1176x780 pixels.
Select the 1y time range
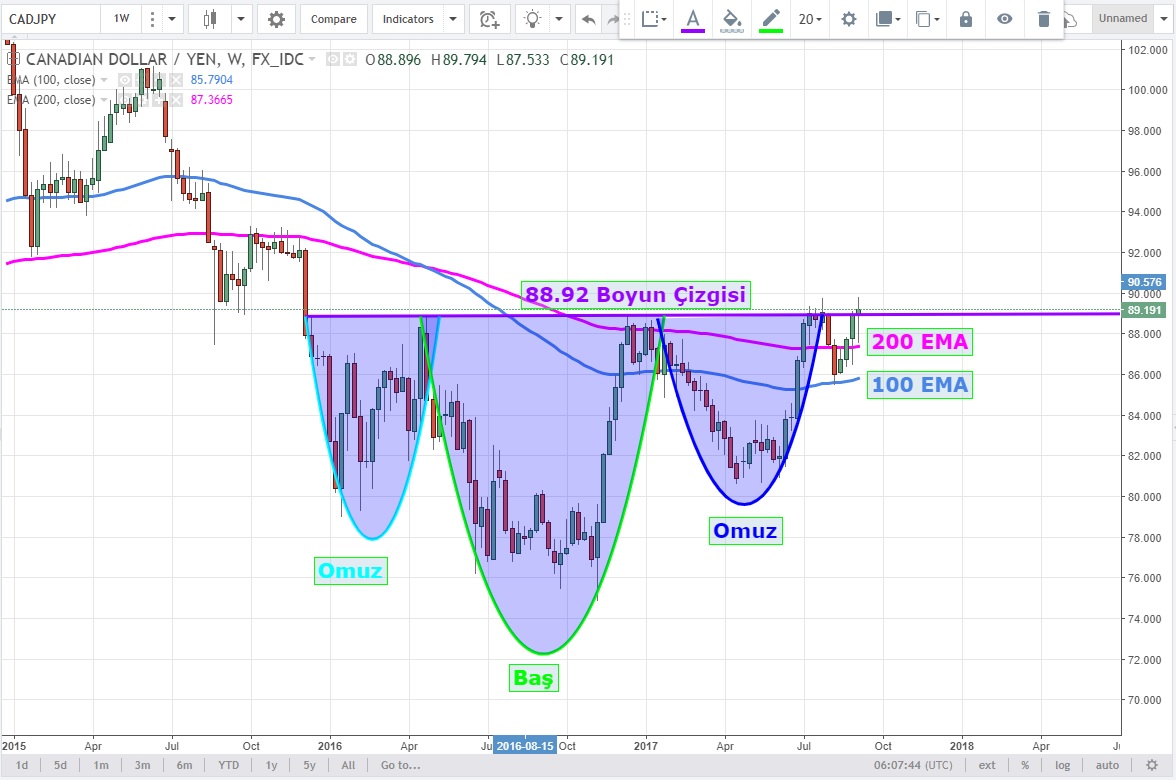tap(271, 765)
